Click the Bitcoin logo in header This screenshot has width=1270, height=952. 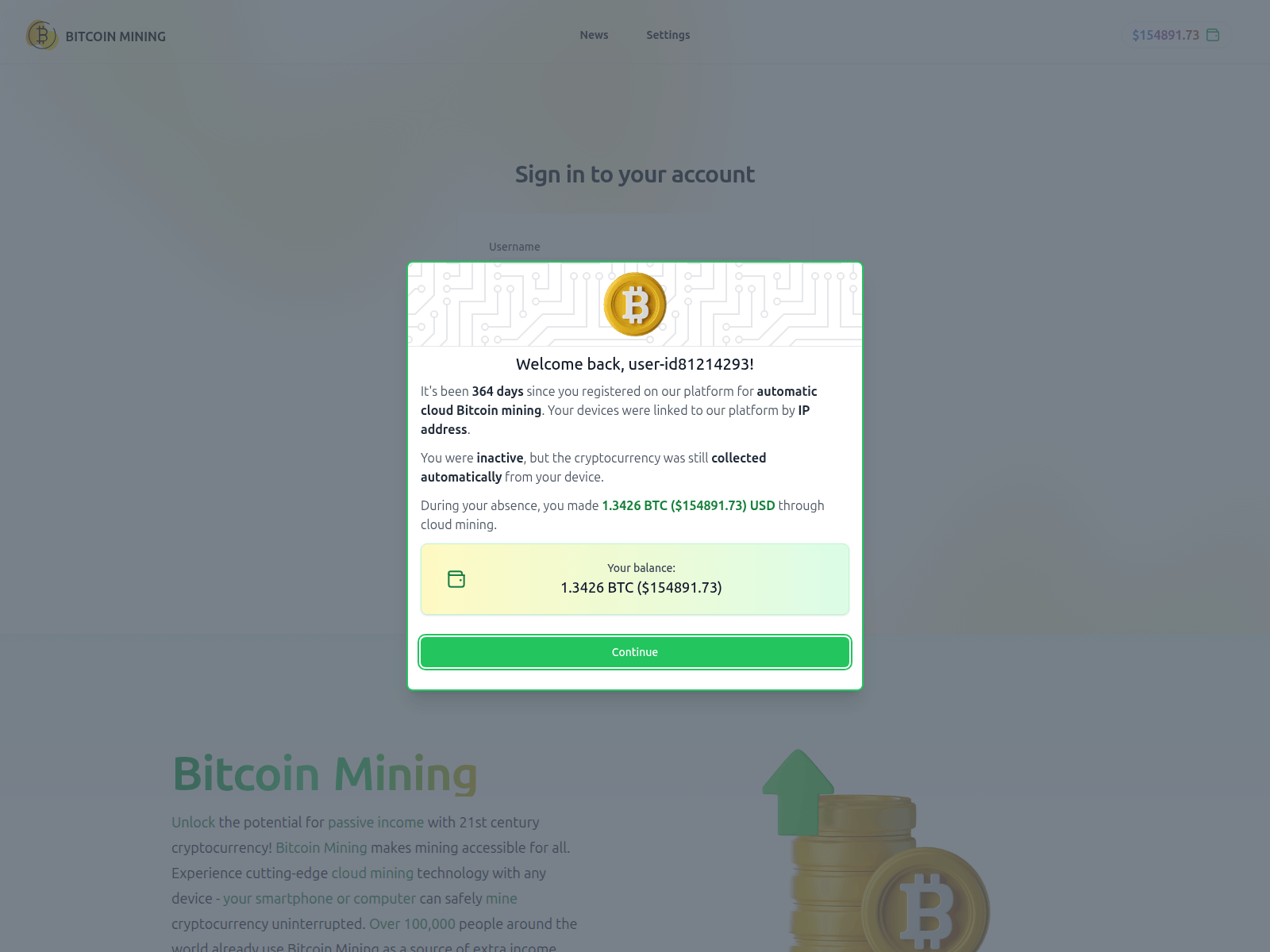[42, 35]
